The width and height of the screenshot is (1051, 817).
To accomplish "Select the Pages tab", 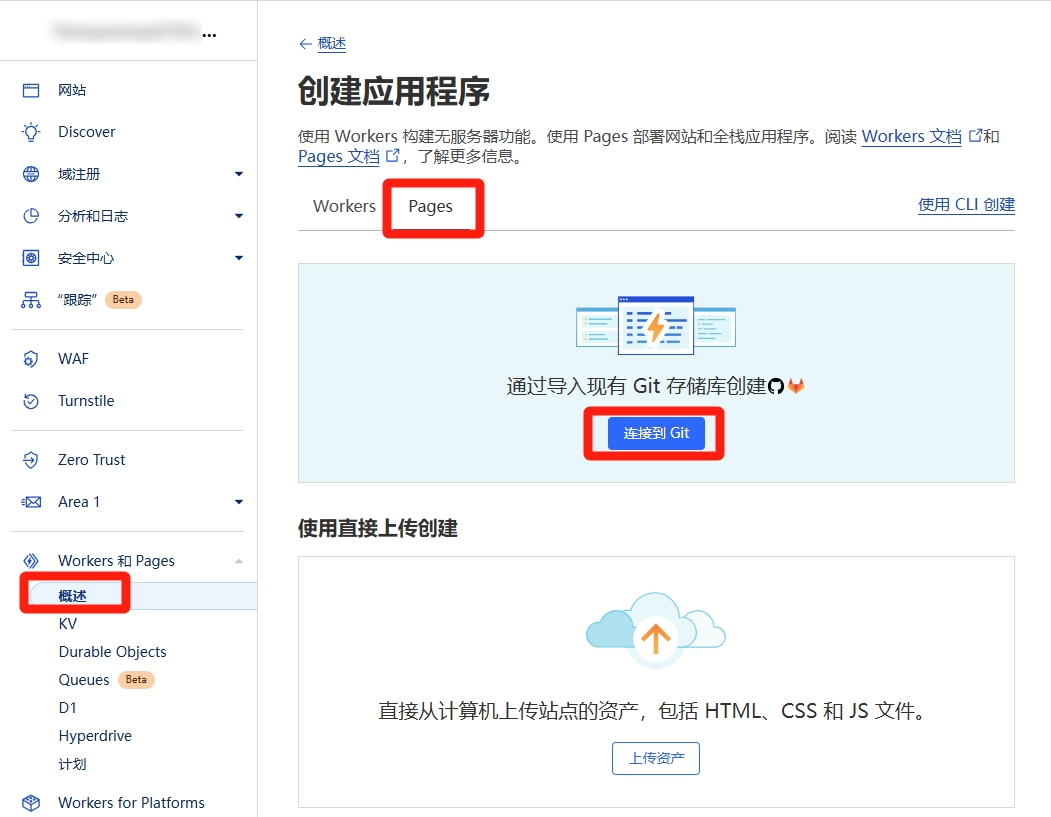I will 430,206.
